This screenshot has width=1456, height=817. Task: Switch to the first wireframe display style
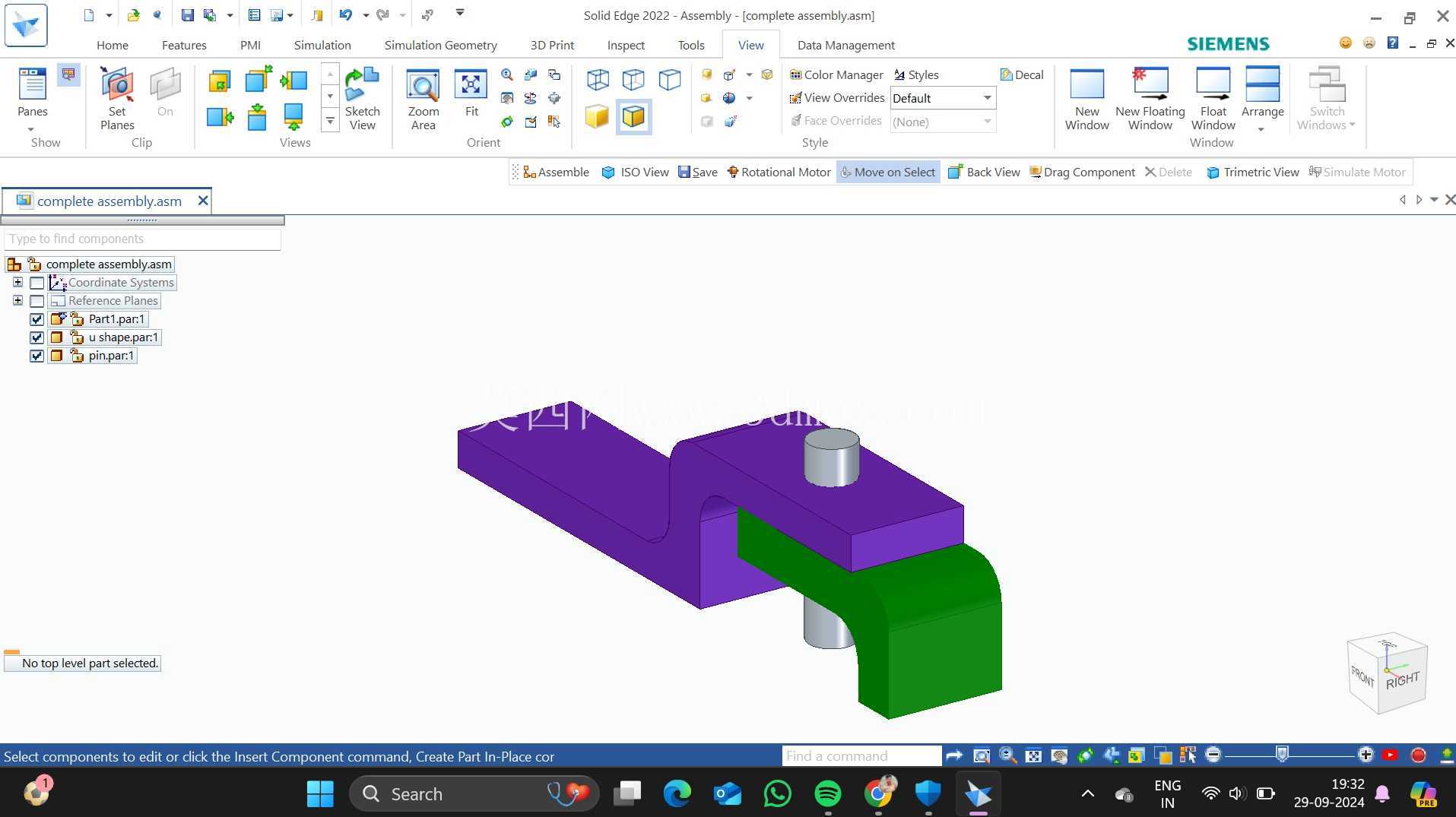click(598, 79)
